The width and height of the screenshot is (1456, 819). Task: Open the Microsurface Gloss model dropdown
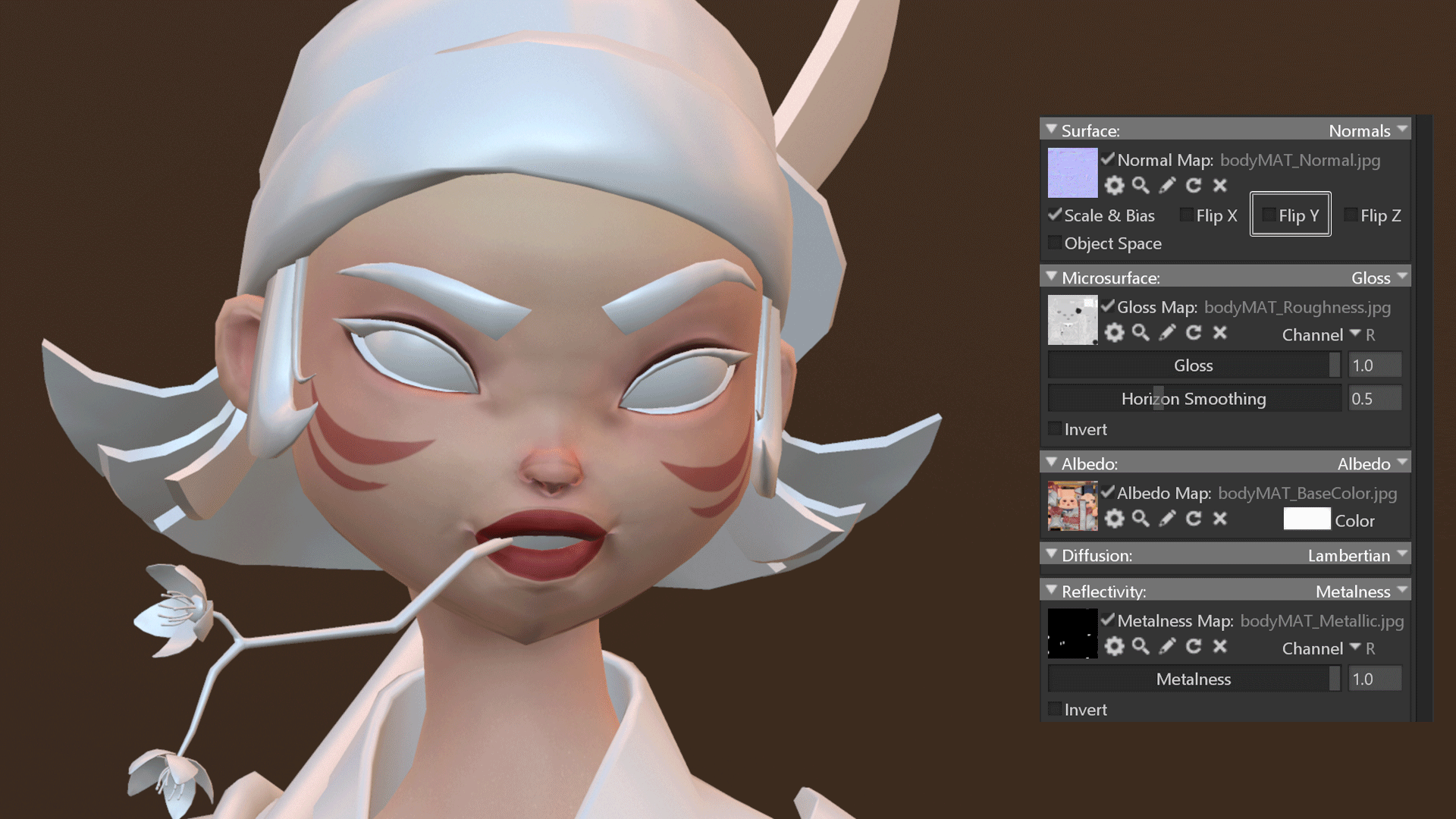1379,278
